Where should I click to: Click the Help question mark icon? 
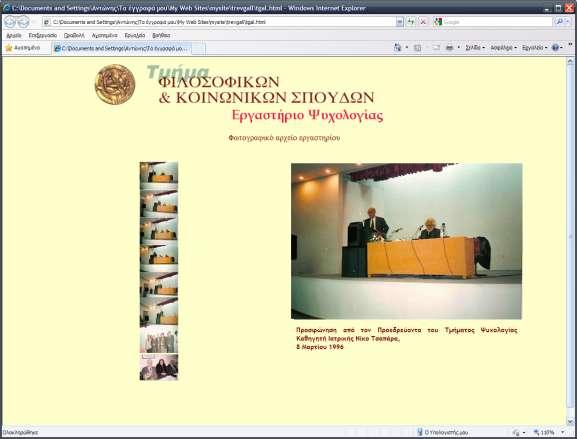[555, 47]
